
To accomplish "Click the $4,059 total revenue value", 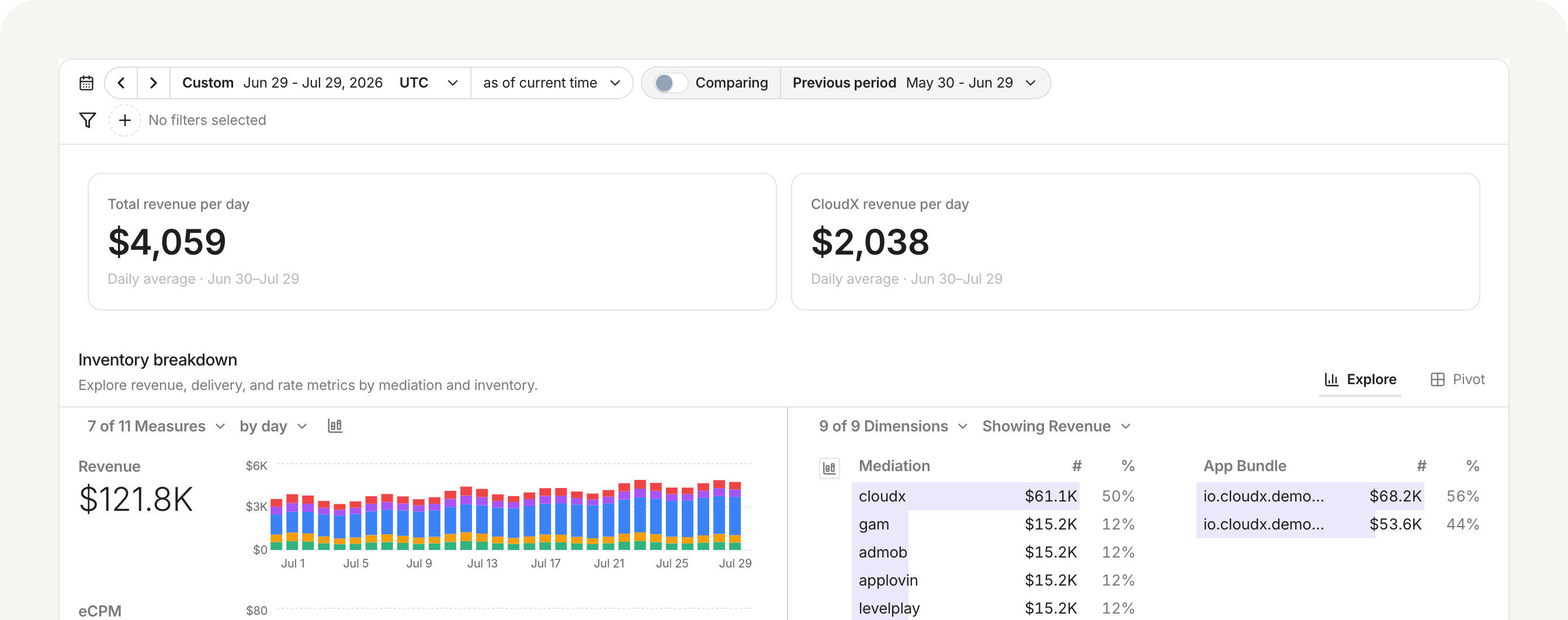I will point(166,242).
